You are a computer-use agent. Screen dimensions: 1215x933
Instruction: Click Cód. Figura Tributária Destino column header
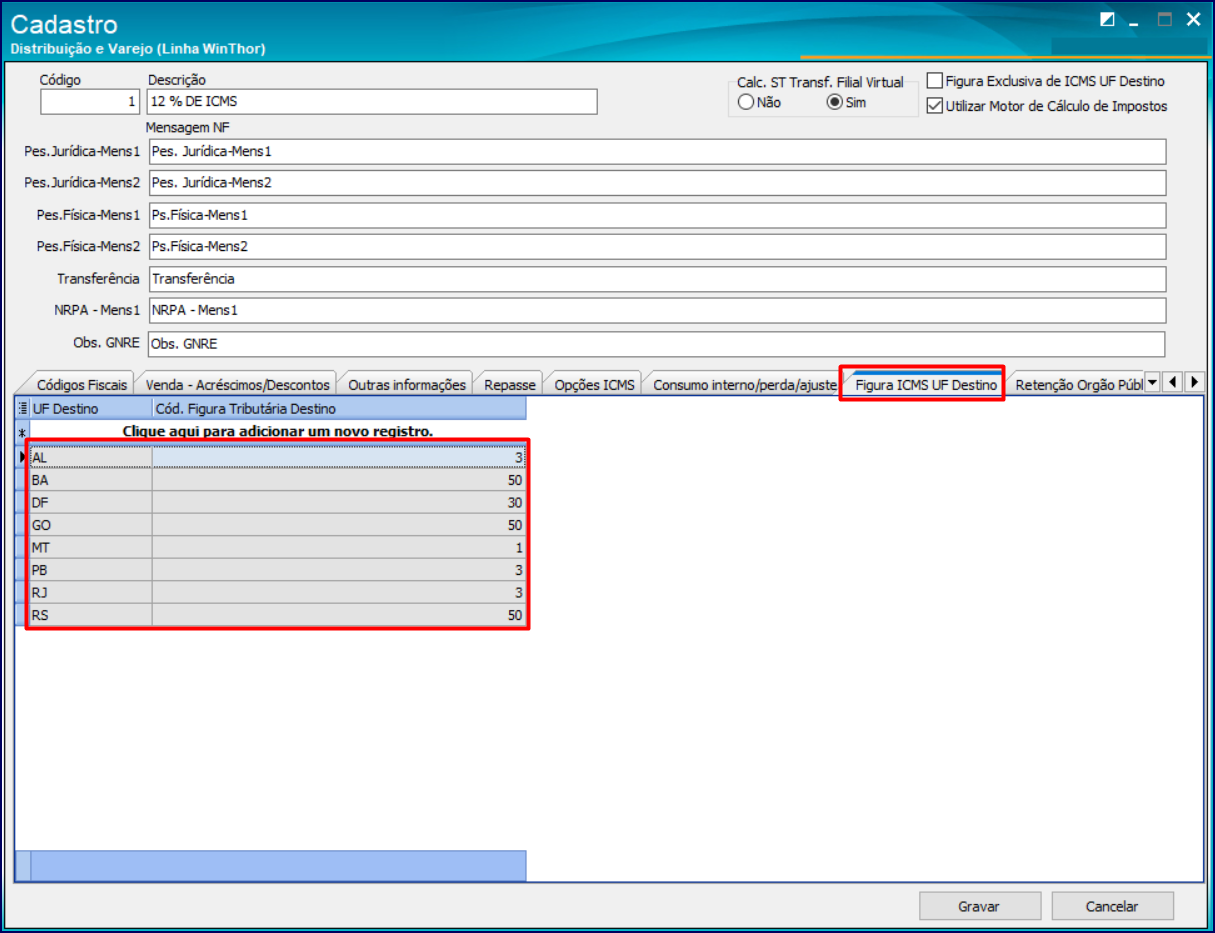[339, 408]
